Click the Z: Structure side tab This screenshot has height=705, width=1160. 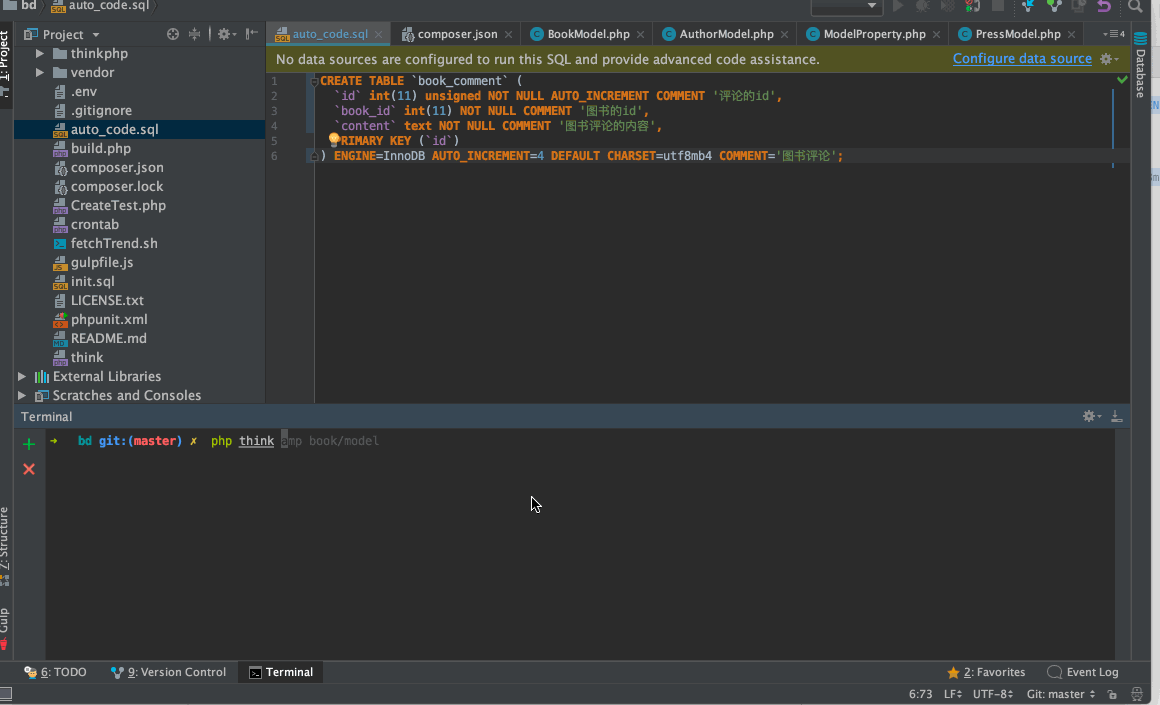[x=5, y=544]
